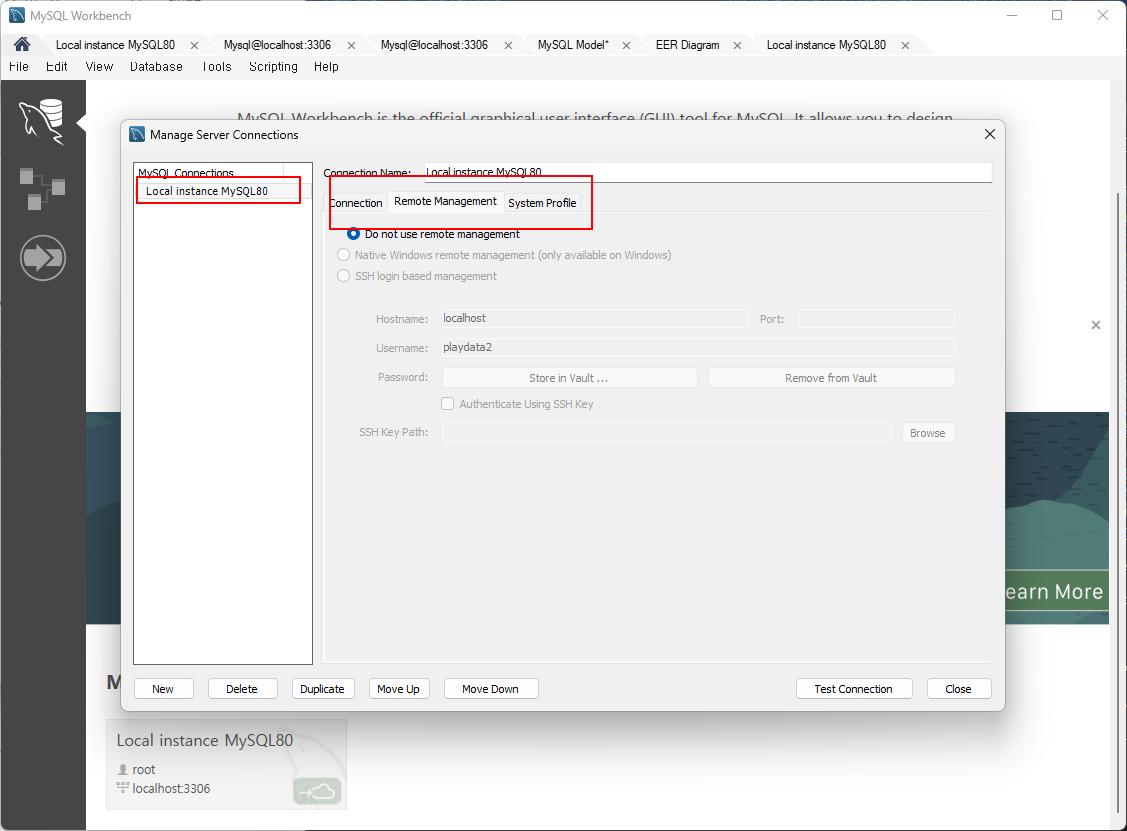This screenshot has width=1127, height=831.
Task: Switch to the System Profile tab
Action: coord(542,203)
